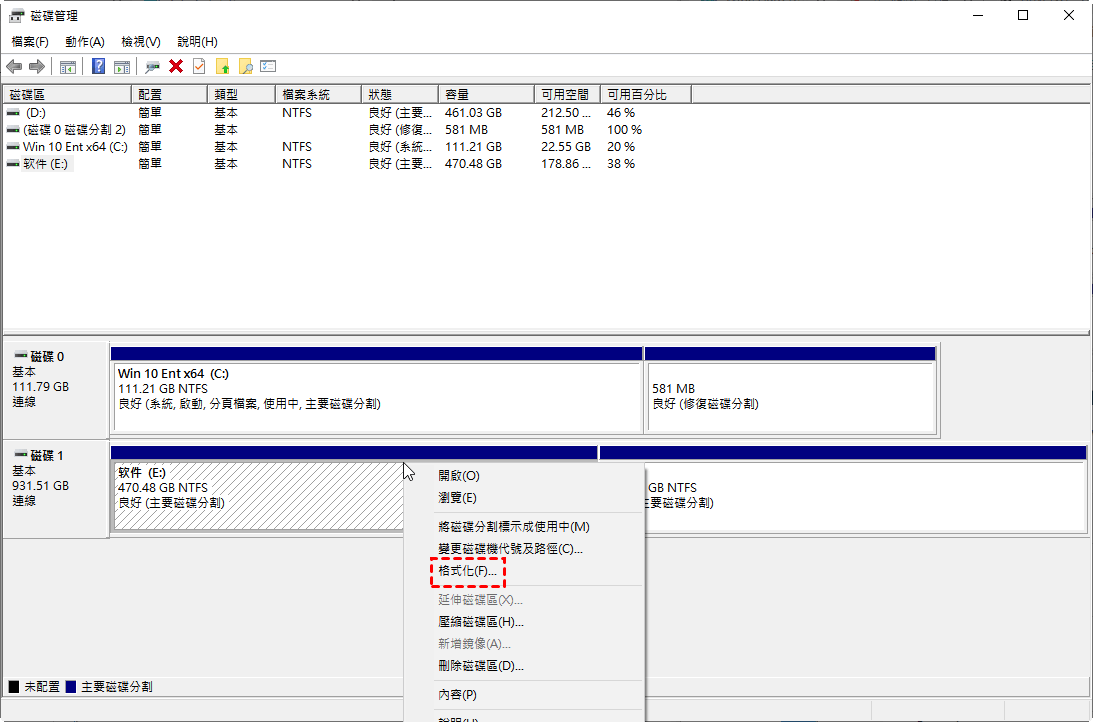
Task: Select 壓縮磁碟區(H)... in the context menu
Action: (481, 622)
